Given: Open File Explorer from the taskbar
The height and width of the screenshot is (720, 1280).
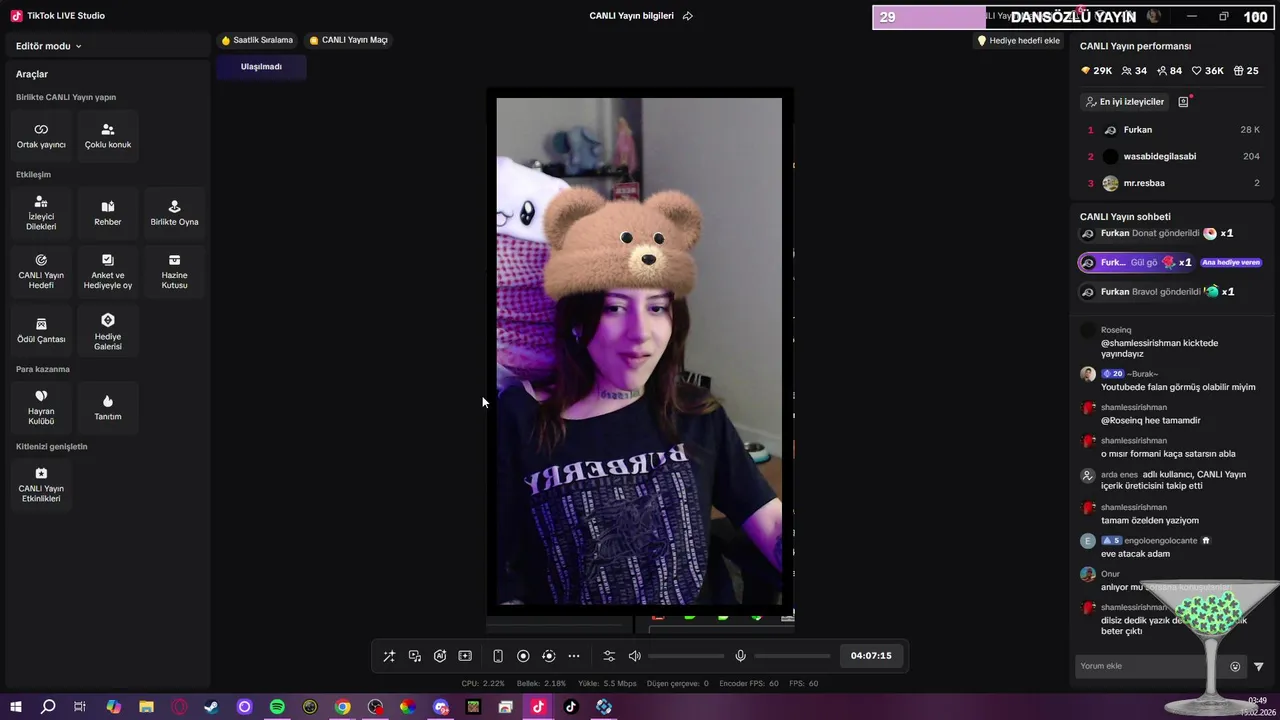Looking at the screenshot, I should (x=146, y=707).
